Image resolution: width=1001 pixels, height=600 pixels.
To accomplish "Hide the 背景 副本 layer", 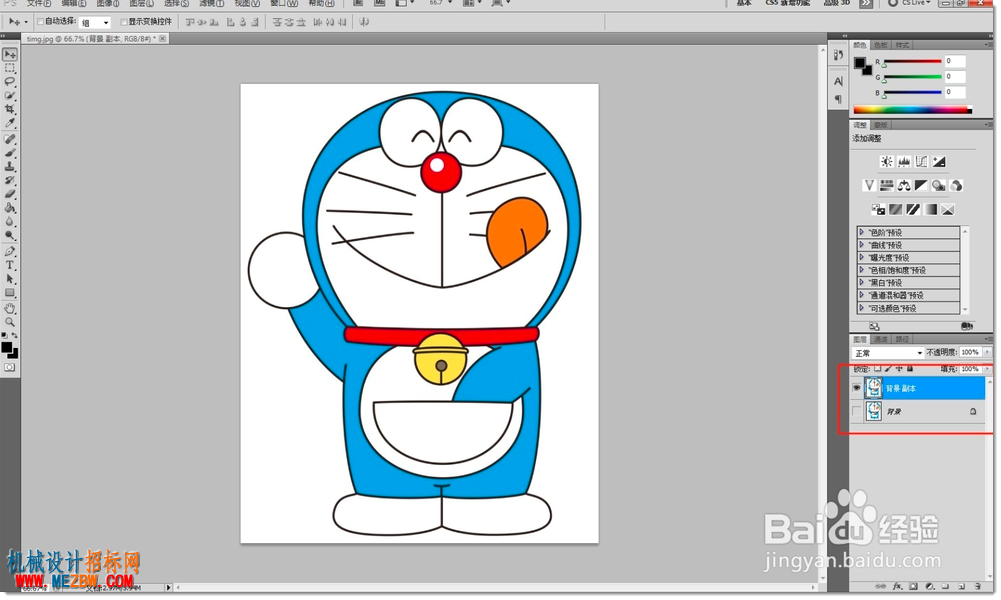I will point(857,387).
